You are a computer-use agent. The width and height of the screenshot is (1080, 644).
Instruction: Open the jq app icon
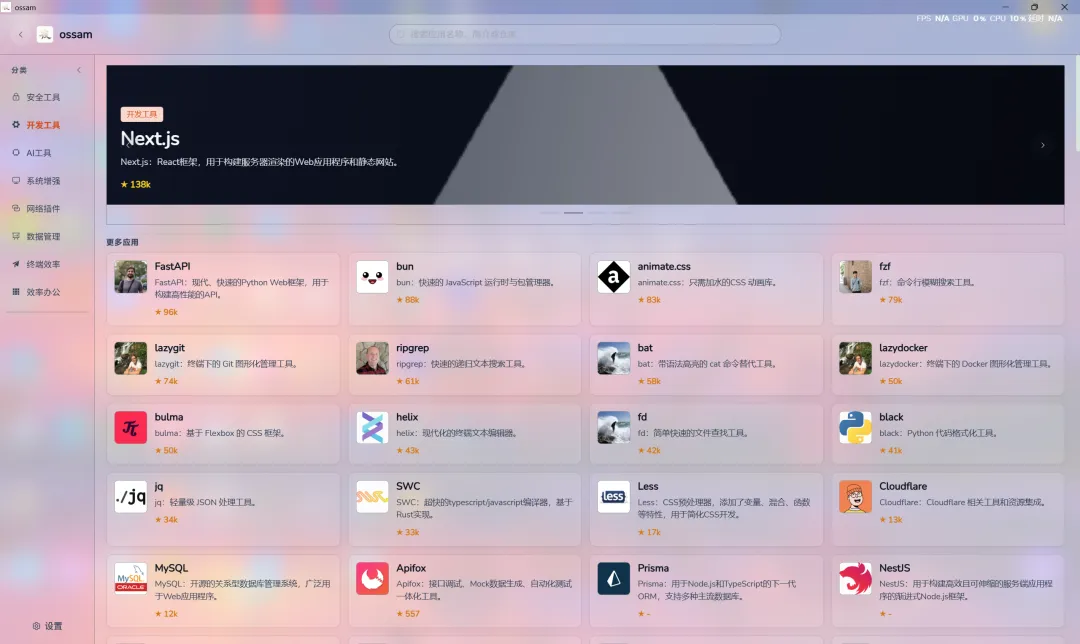130,497
